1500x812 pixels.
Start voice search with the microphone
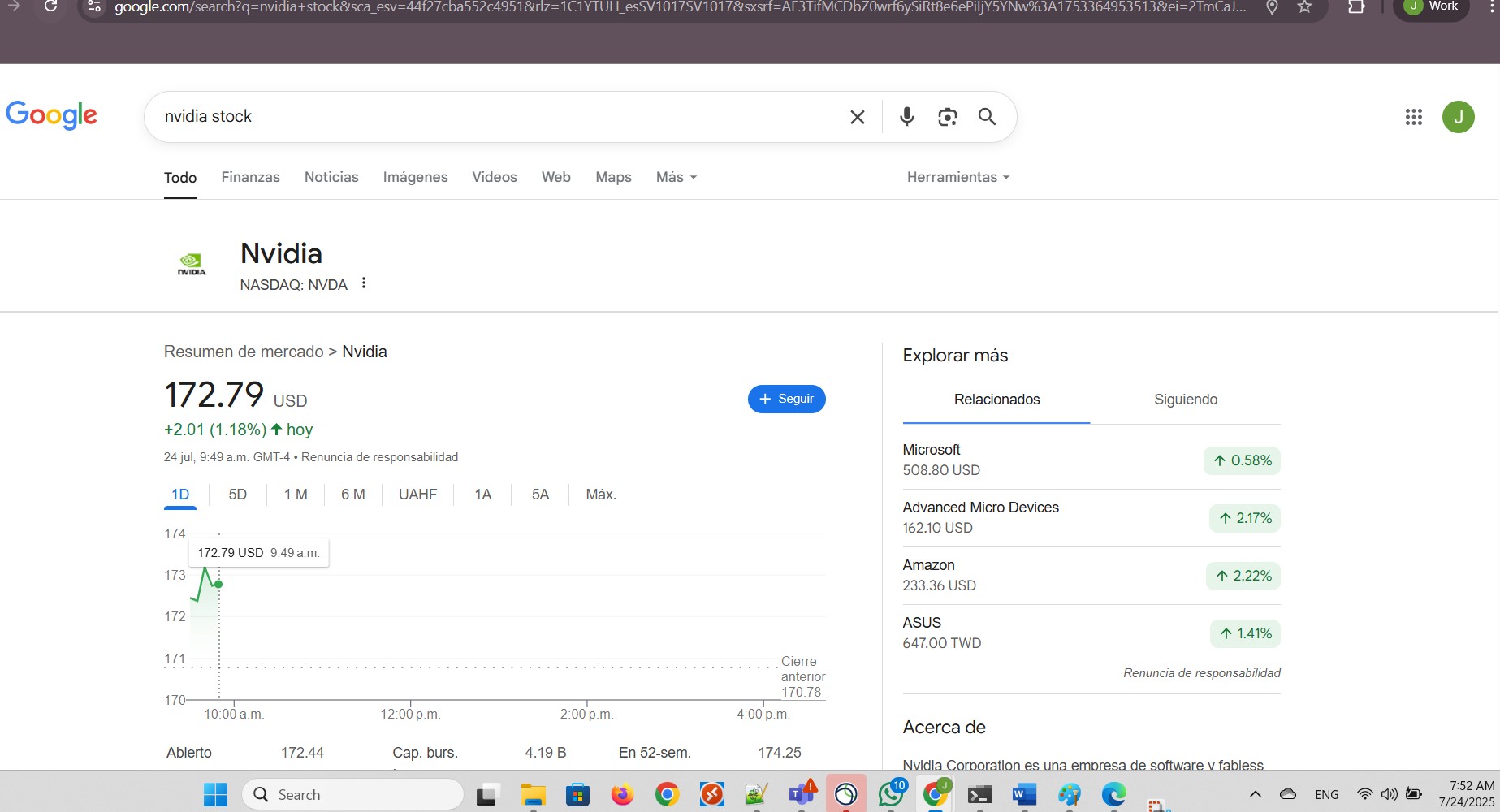tap(907, 117)
